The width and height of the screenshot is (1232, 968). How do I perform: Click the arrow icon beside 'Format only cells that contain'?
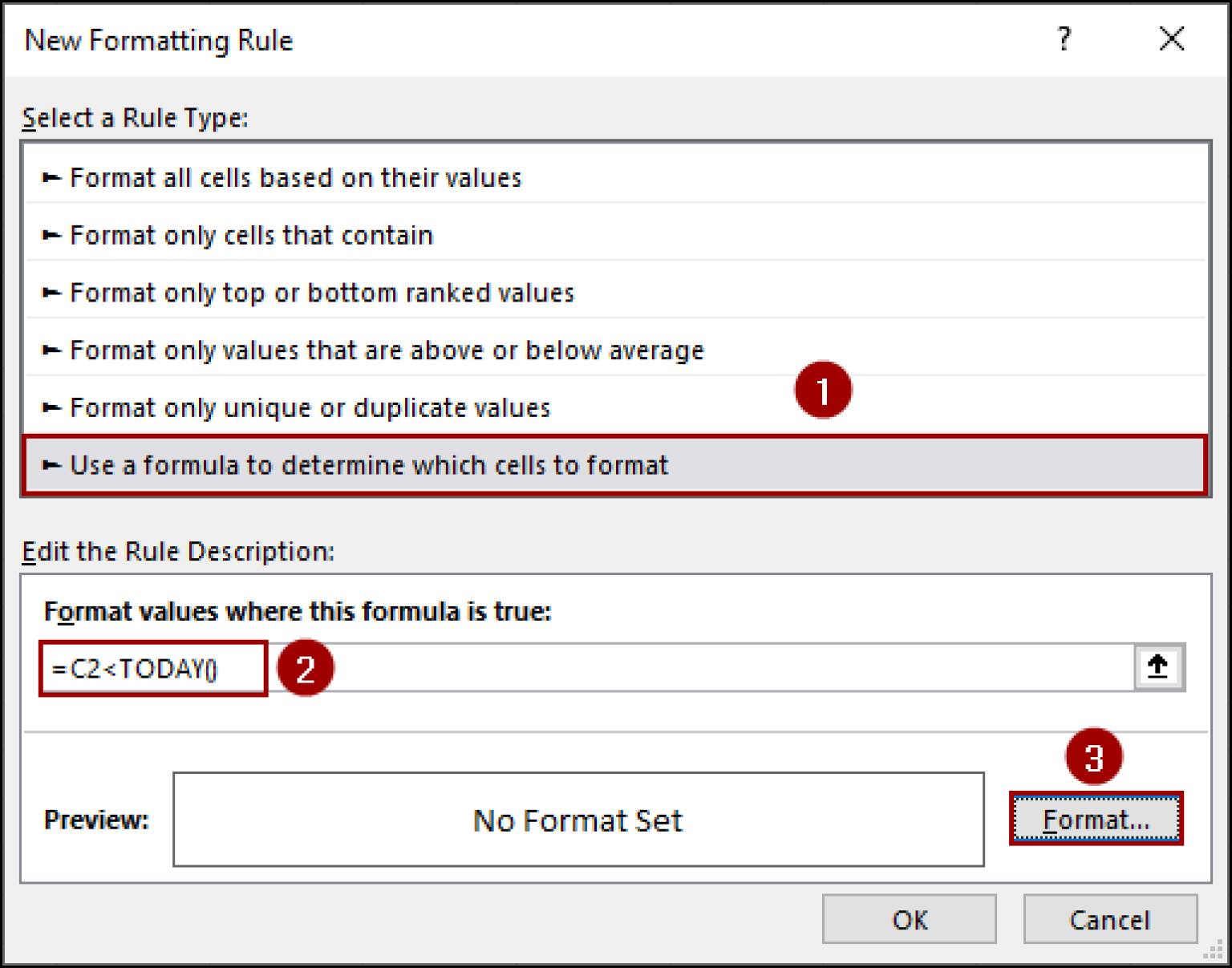coord(51,235)
